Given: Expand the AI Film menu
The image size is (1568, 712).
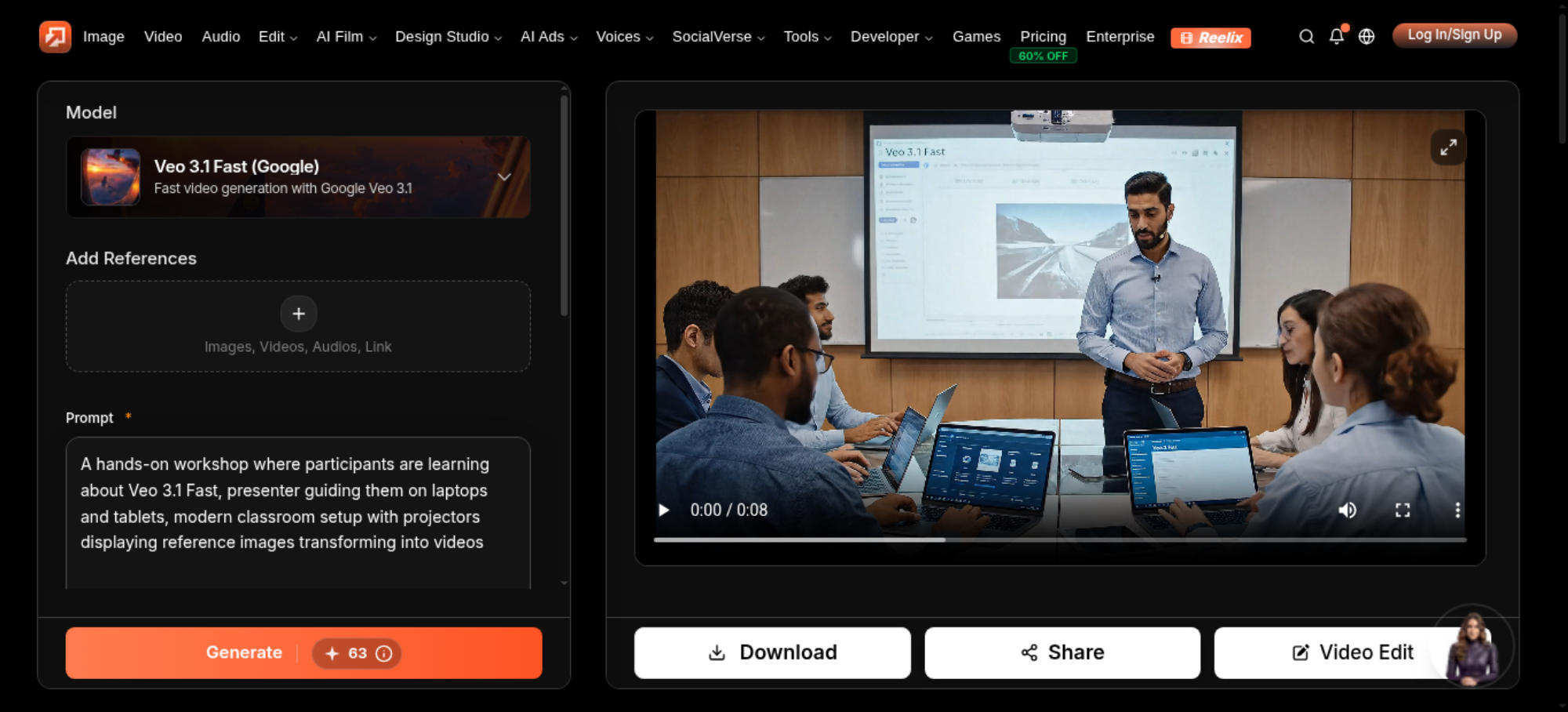Looking at the screenshot, I should 347,37.
